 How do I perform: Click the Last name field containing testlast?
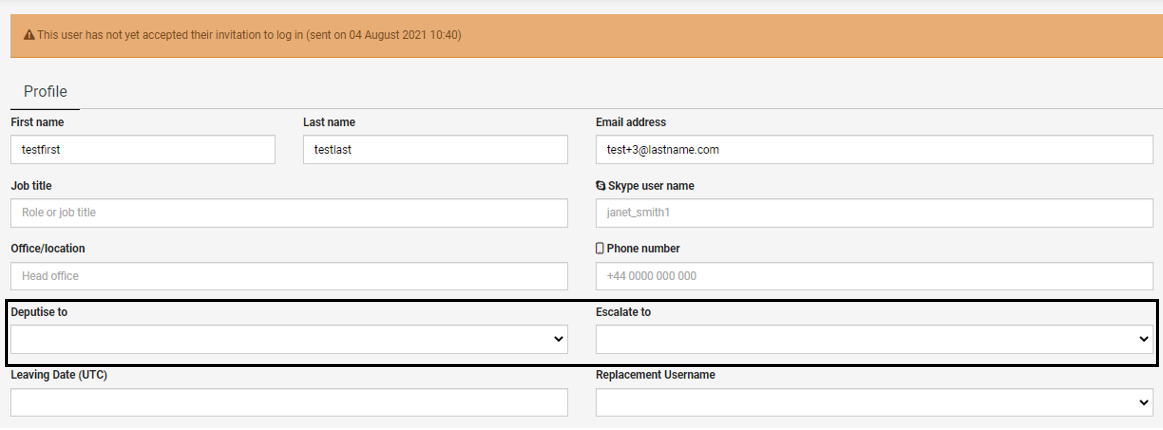click(x=435, y=150)
